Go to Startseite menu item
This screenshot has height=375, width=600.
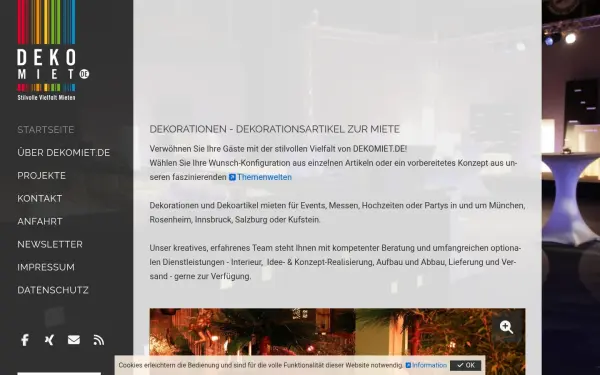46,130
